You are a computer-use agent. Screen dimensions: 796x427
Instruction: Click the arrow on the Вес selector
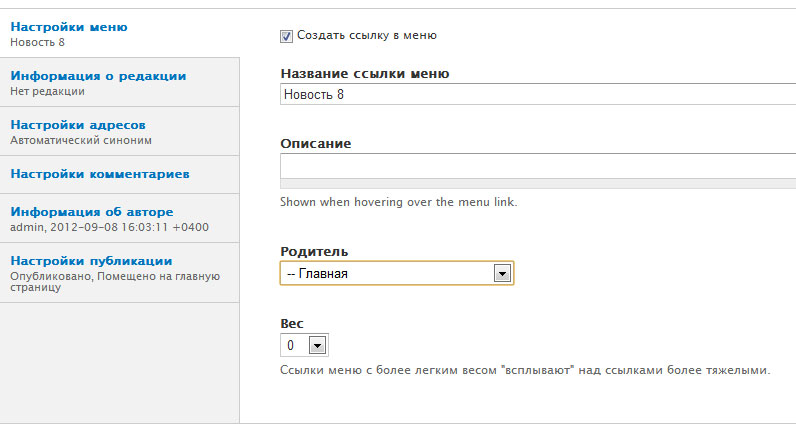[317, 346]
